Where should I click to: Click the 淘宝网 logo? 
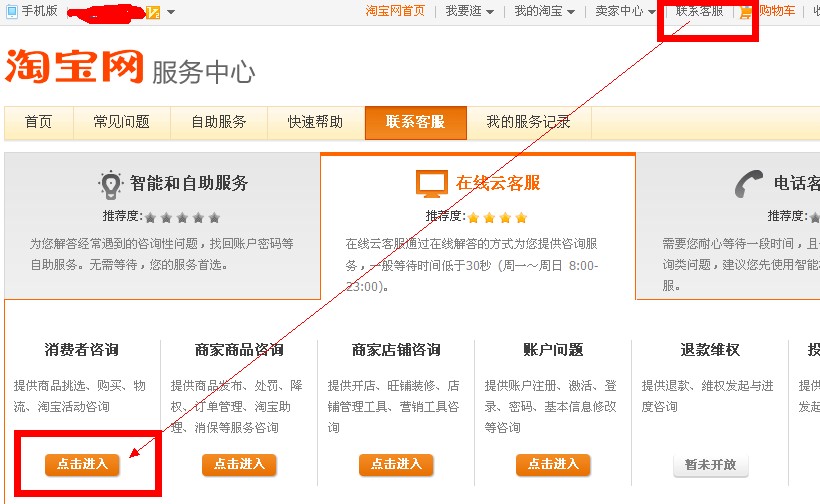tap(74, 66)
